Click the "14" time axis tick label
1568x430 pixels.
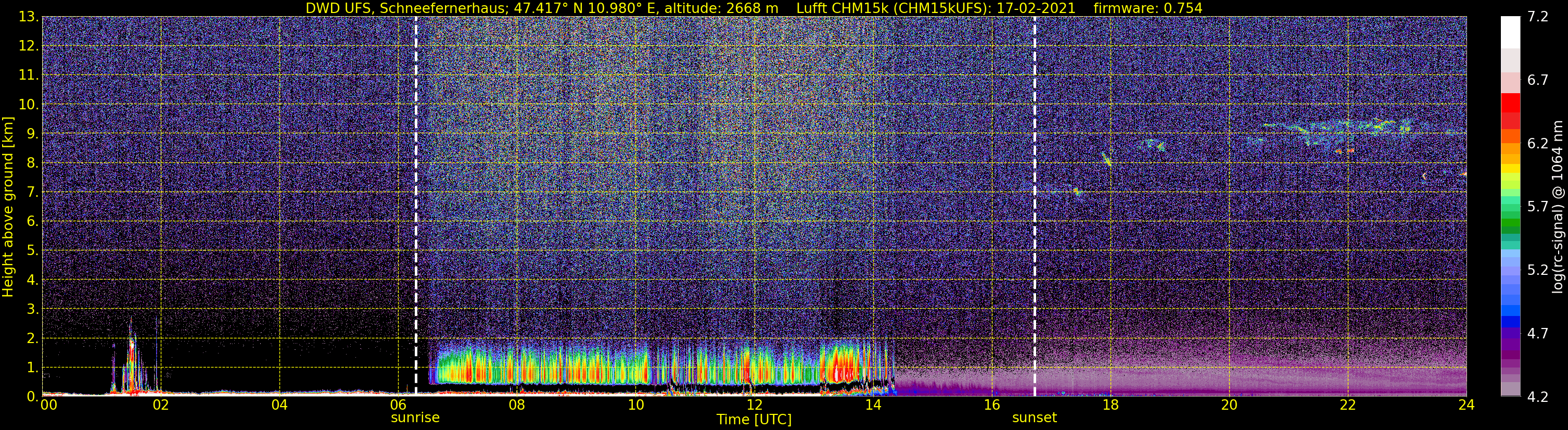tap(873, 404)
